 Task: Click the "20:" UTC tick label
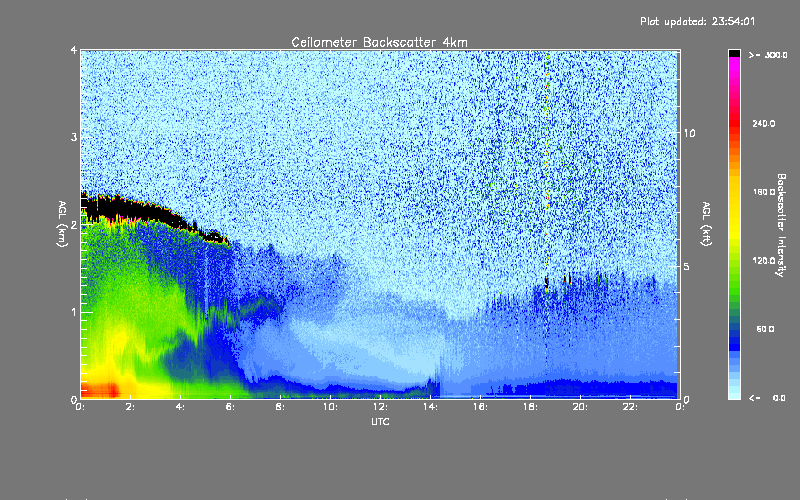coord(580,407)
